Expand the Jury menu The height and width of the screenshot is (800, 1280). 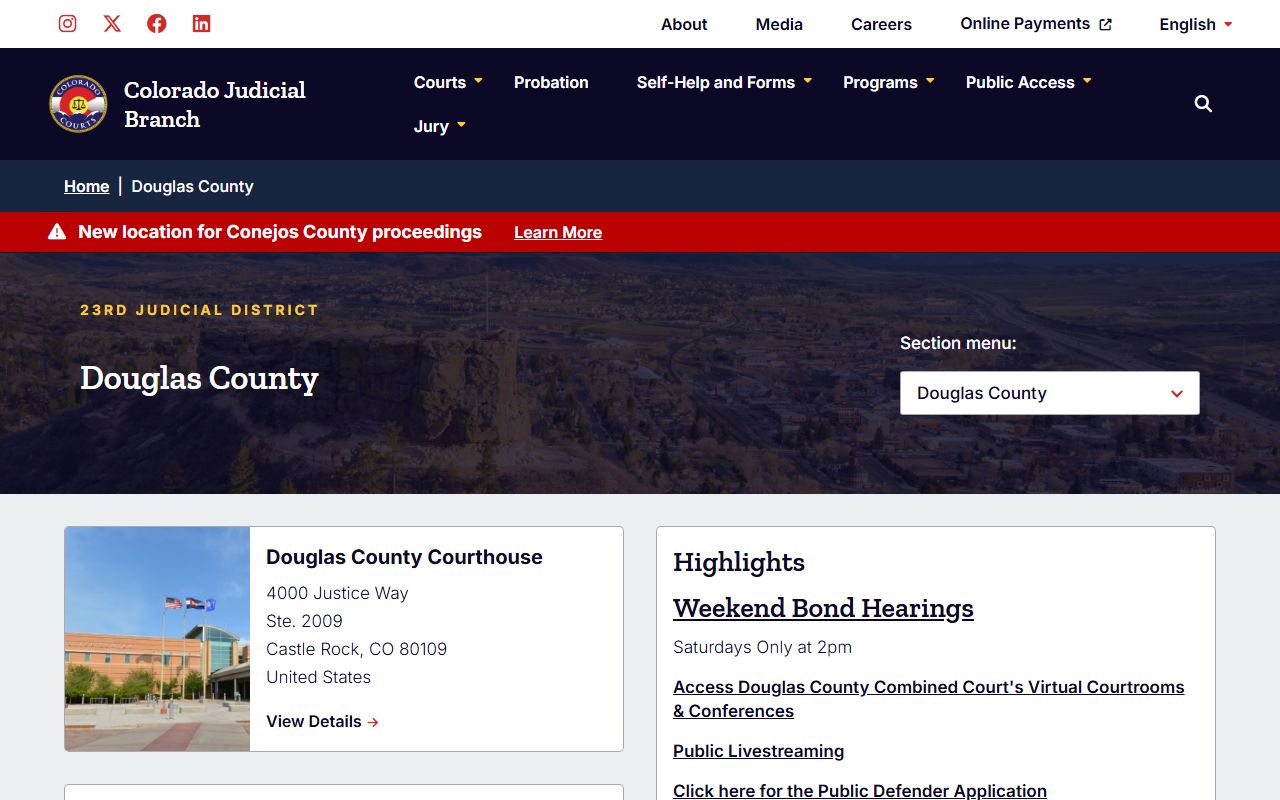coord(440,126)
